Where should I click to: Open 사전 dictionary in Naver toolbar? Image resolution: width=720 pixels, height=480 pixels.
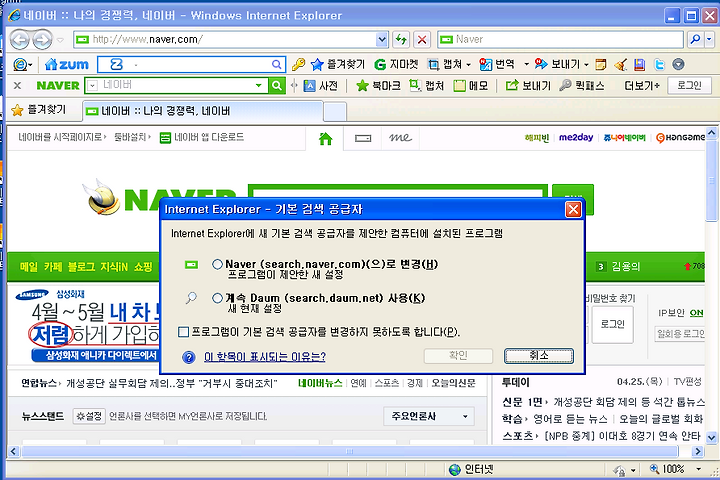click(x=321, y=85)
